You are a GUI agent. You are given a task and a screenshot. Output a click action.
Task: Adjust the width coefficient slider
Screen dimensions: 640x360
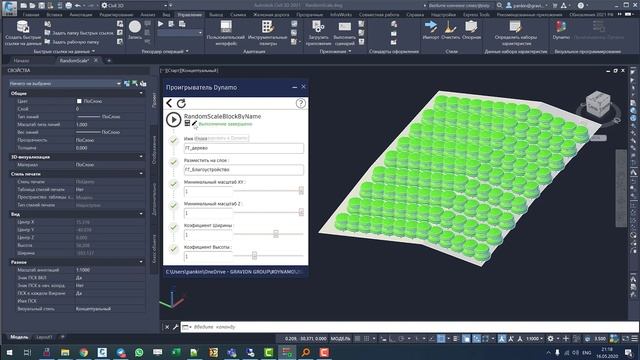(276, 234)
